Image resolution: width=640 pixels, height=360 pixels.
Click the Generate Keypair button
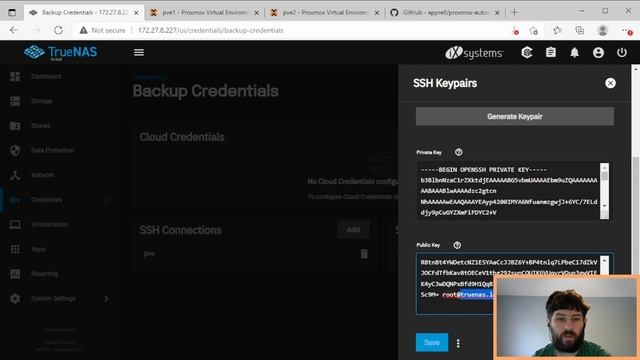[x=515, y=116]
